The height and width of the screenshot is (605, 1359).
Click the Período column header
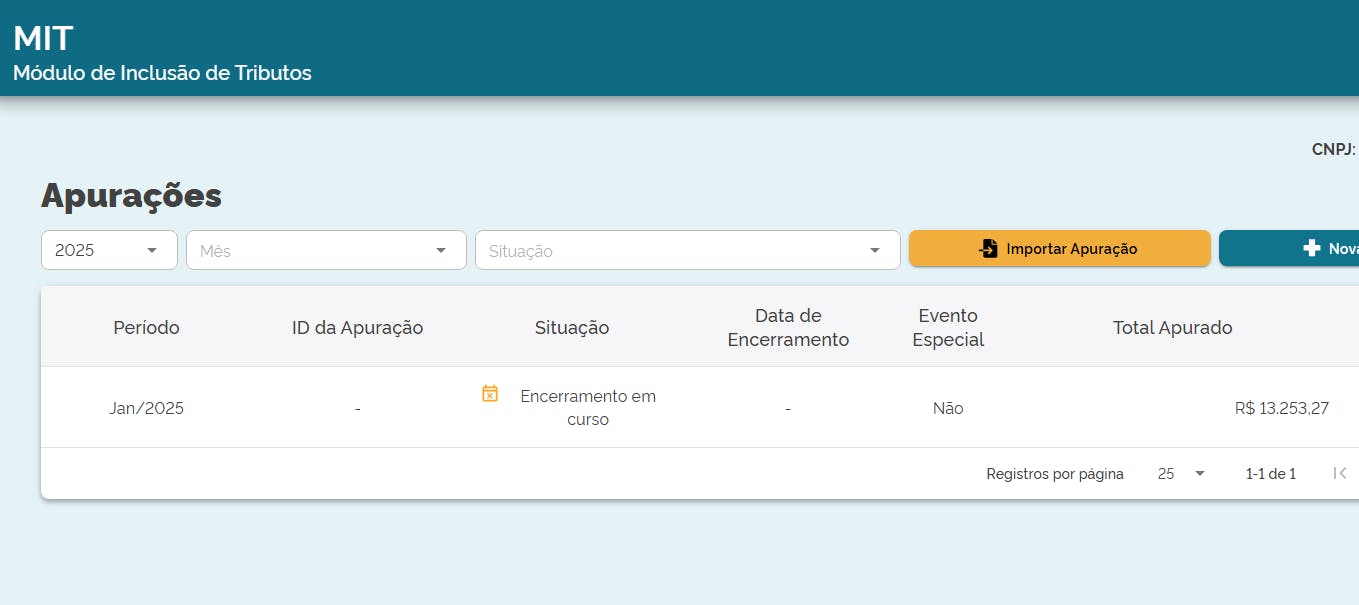(x=146, y=327)
